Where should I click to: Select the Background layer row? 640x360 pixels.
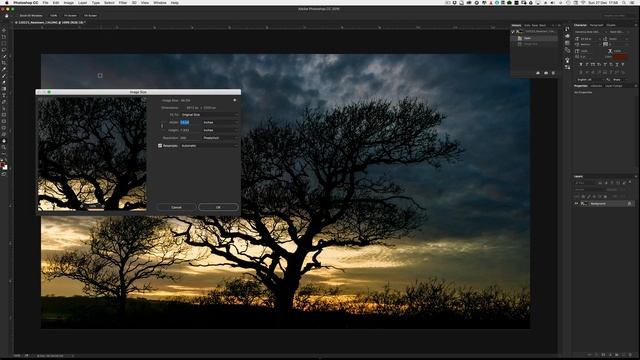click(x=604, y=203)
